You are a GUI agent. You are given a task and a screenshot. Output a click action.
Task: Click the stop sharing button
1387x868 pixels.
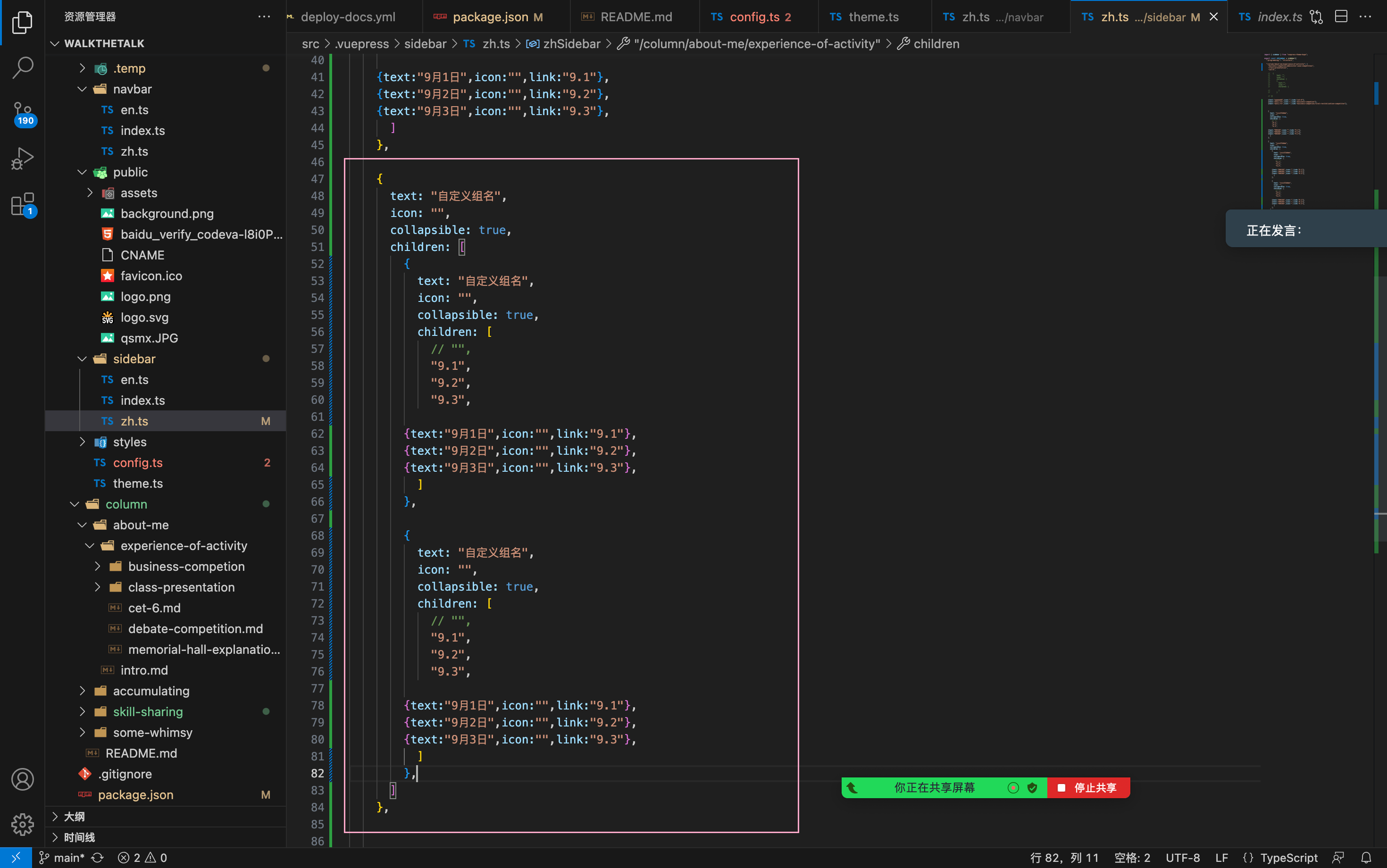pyautogui.click(x=1088, y=788)
